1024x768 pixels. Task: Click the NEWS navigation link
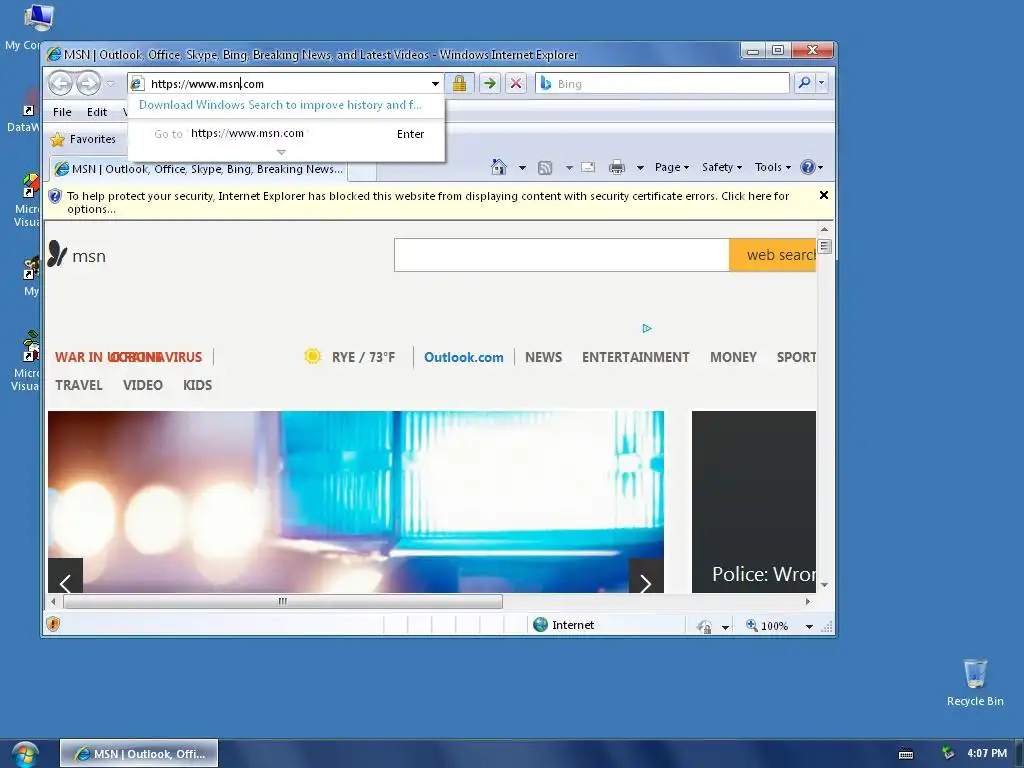coord(543,357)
